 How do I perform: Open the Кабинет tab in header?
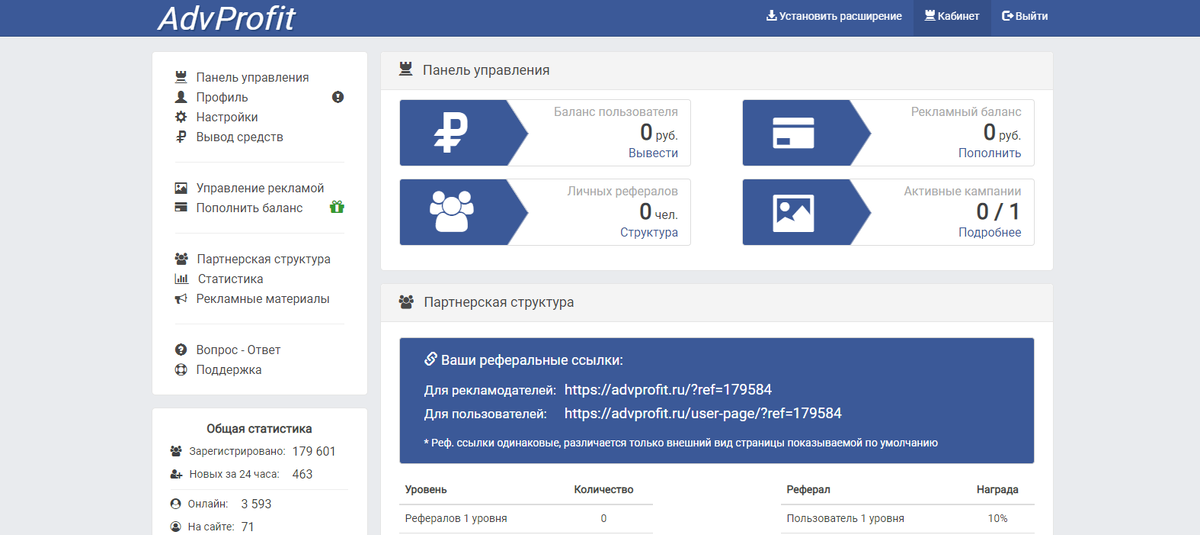coord(952,17)
